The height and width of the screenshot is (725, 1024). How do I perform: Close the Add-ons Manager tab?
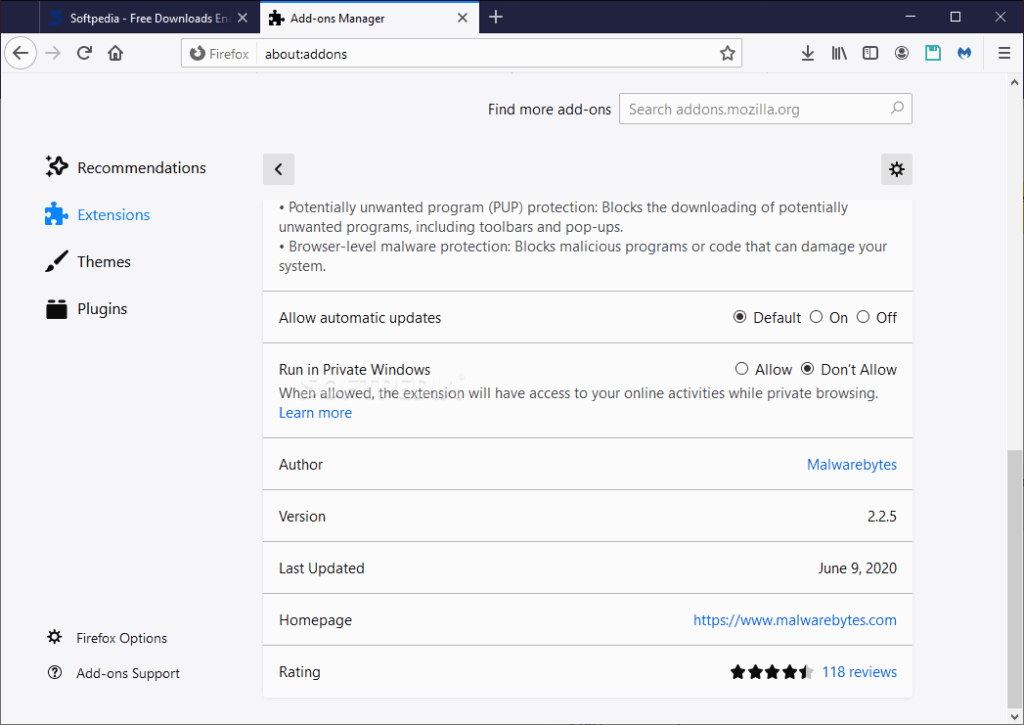point(462,18)
